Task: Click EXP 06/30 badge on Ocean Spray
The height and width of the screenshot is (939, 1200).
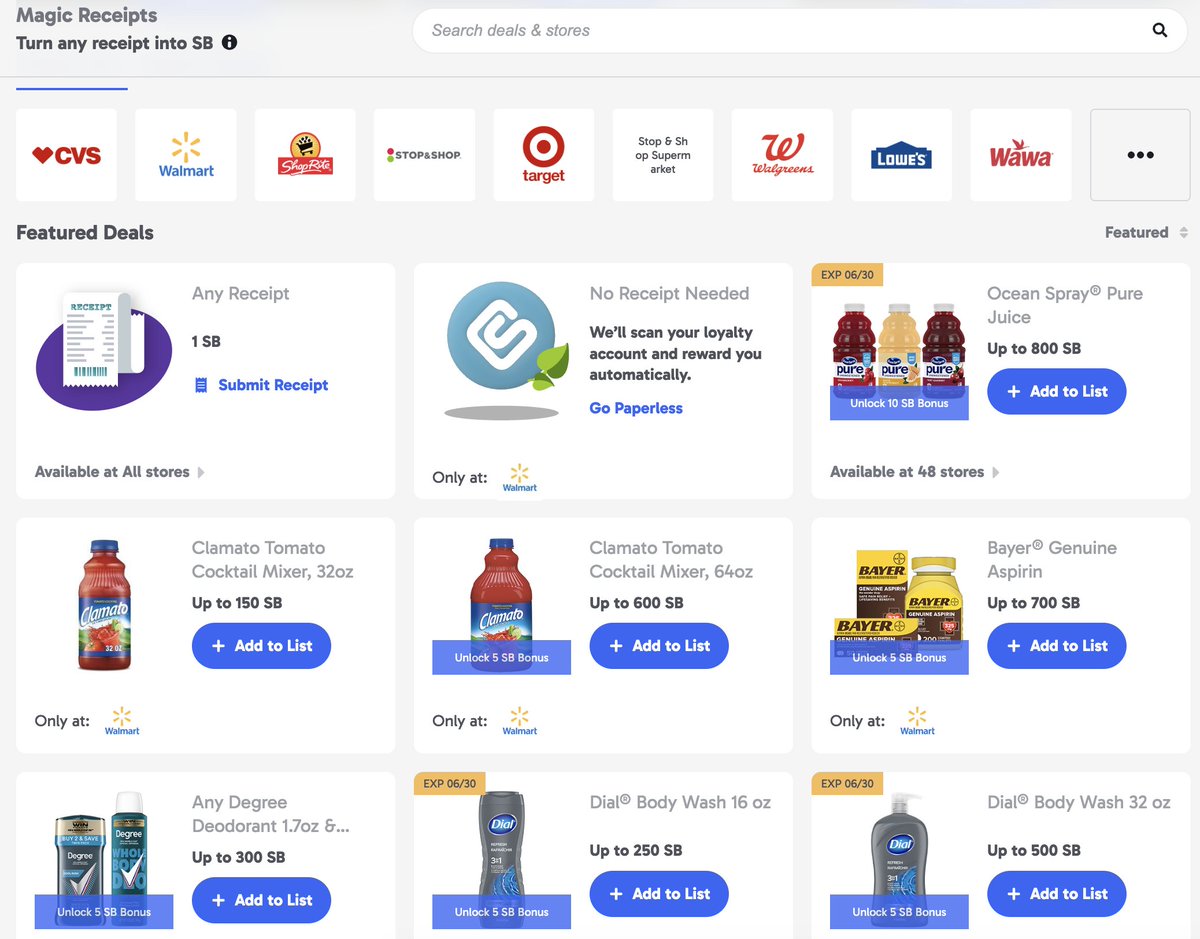Action: (x=847, y=275)
